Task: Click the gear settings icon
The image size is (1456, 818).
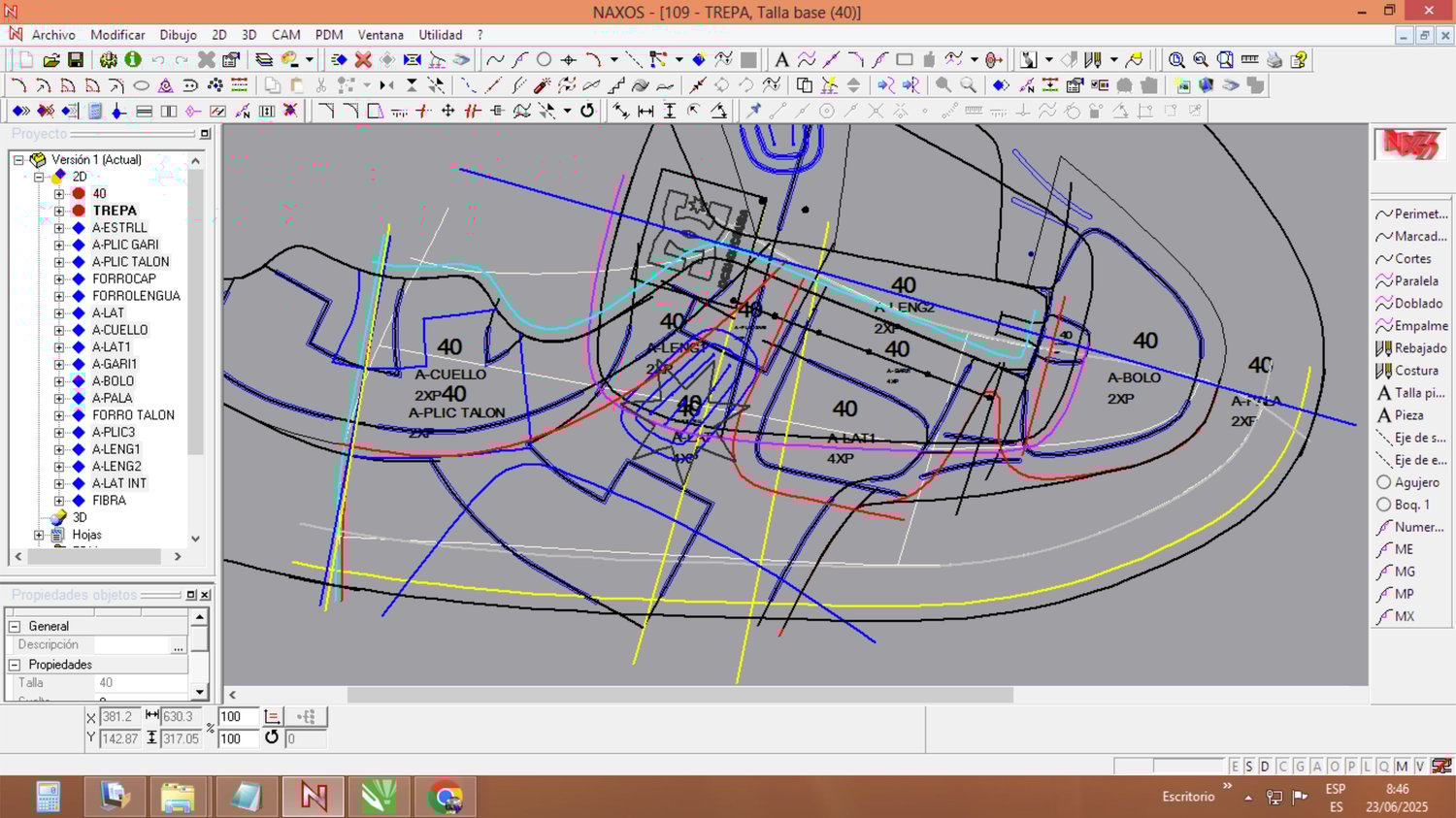Action: pos(109,60)
